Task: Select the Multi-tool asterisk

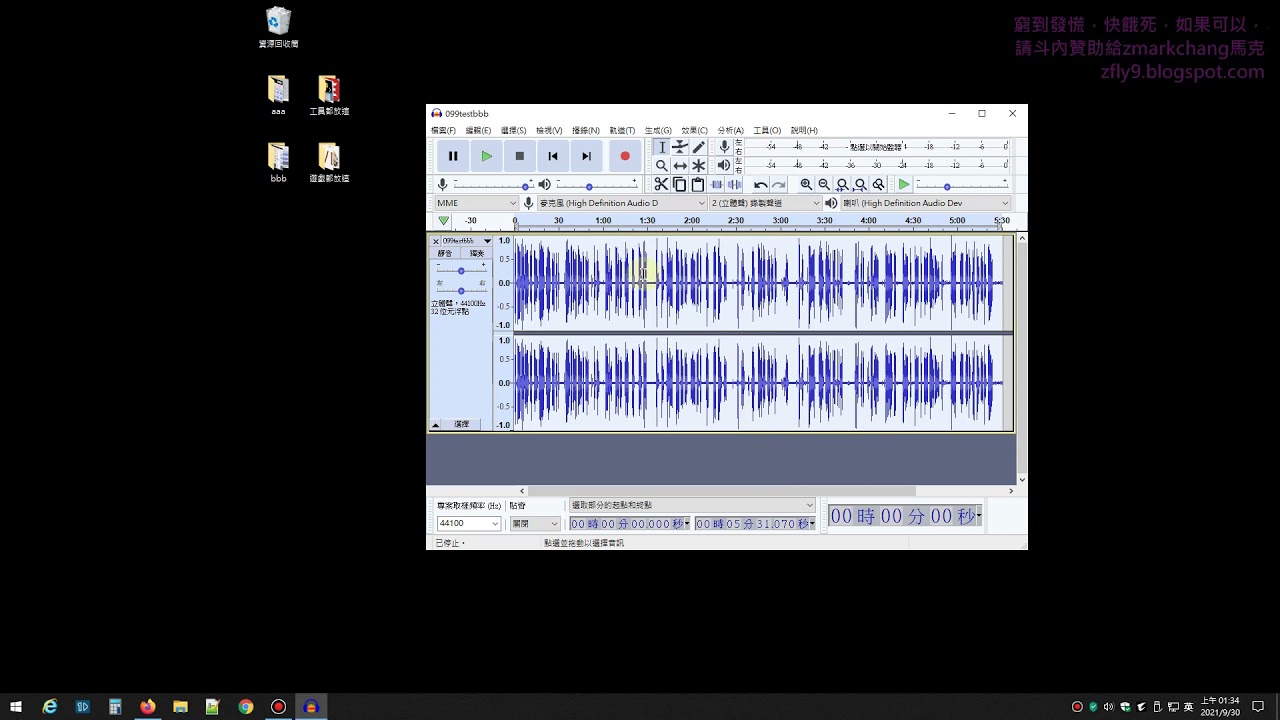Action: coord(699,165)
